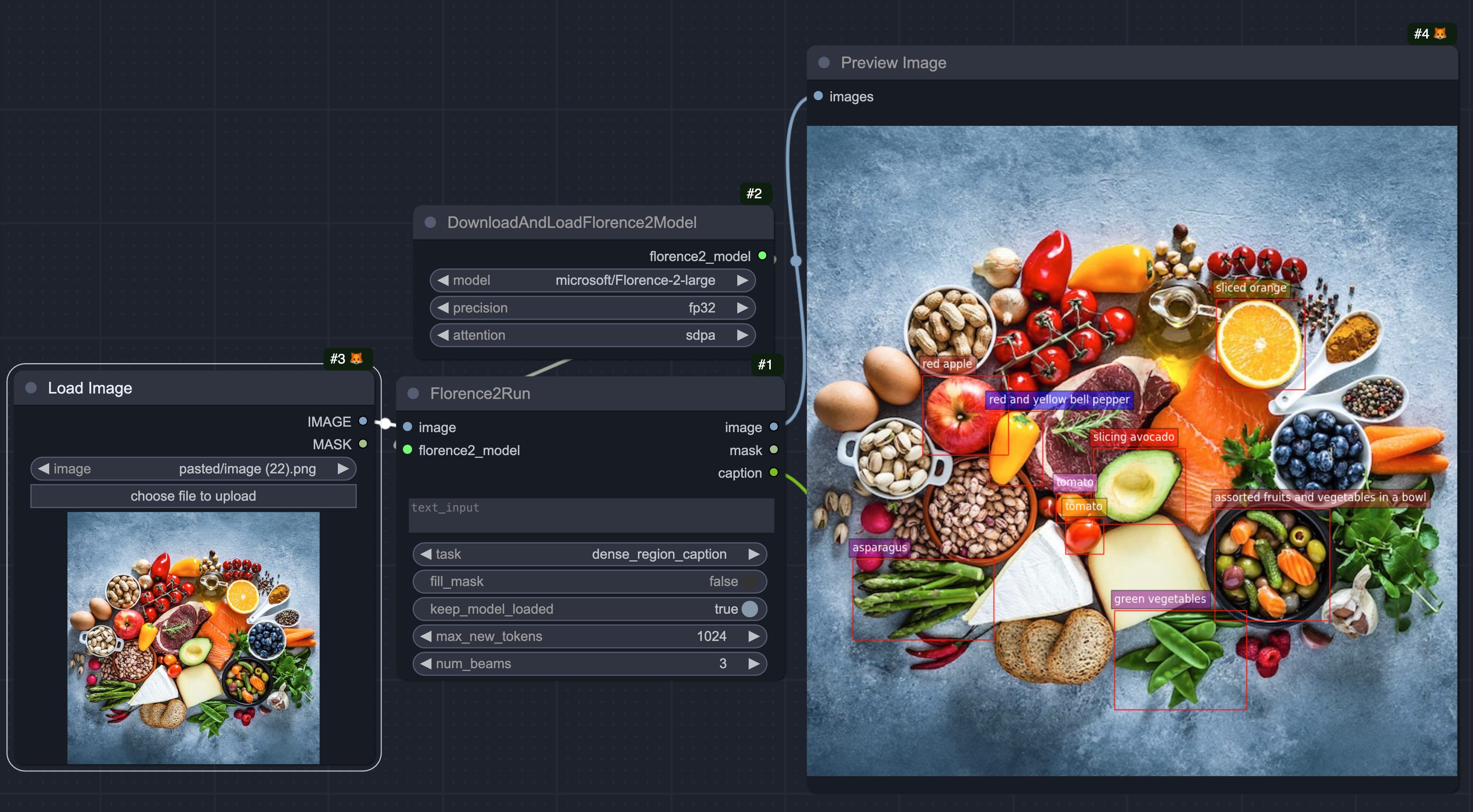The width and height of the screenshot is (1473, 812).
Task: Click the fox icon on badge #4
Action: pos(1440,34)
